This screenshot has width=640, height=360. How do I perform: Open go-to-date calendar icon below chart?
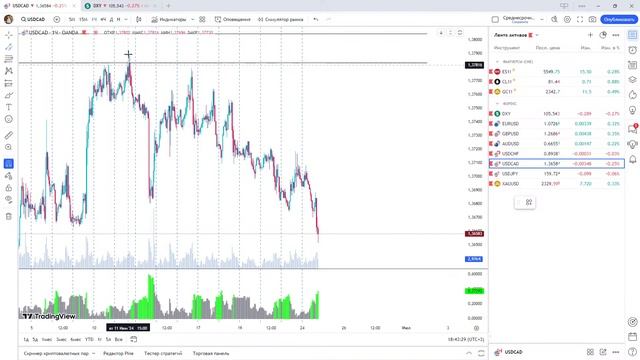point(133,339)
